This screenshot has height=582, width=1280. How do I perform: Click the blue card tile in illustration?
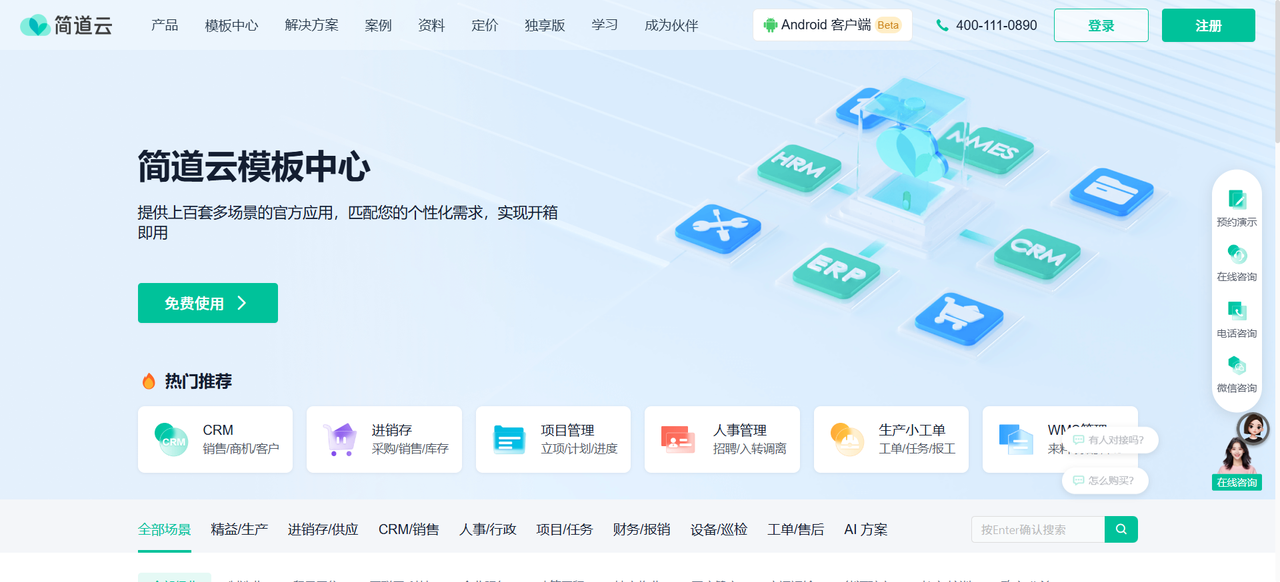1110,190
